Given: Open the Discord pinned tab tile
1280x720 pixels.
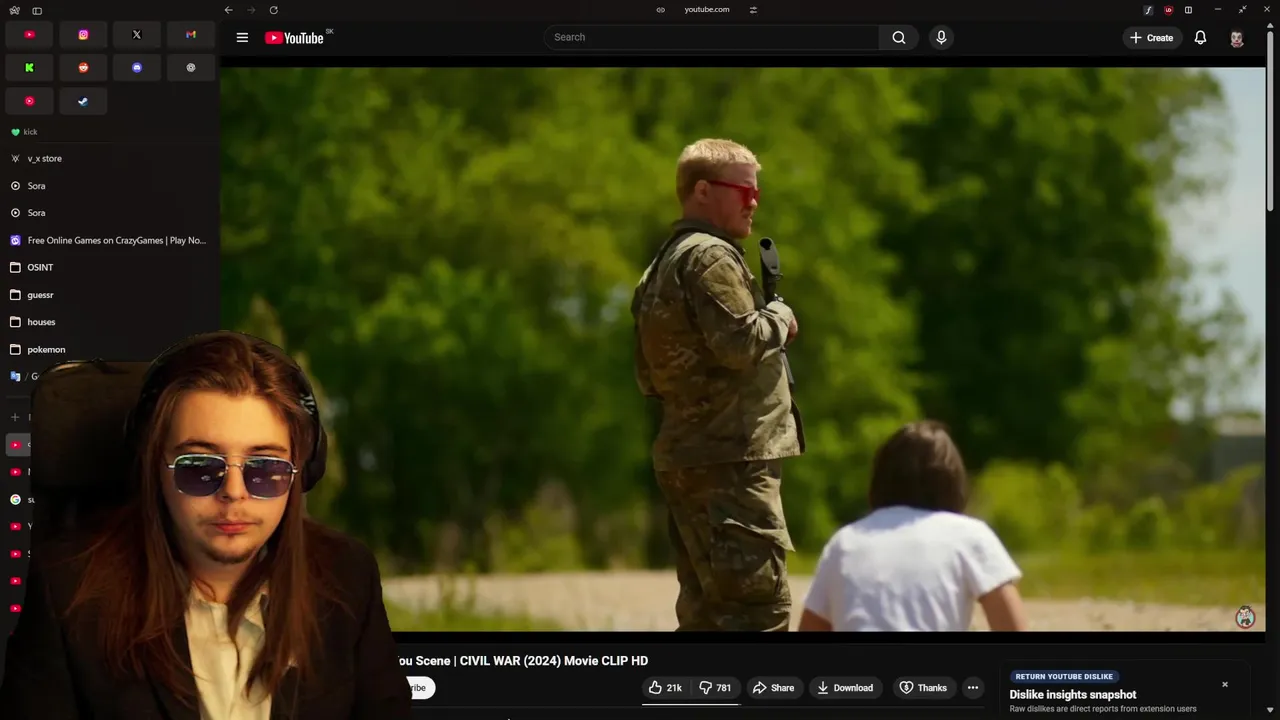Looking at the screenshot, I should 137,68.
